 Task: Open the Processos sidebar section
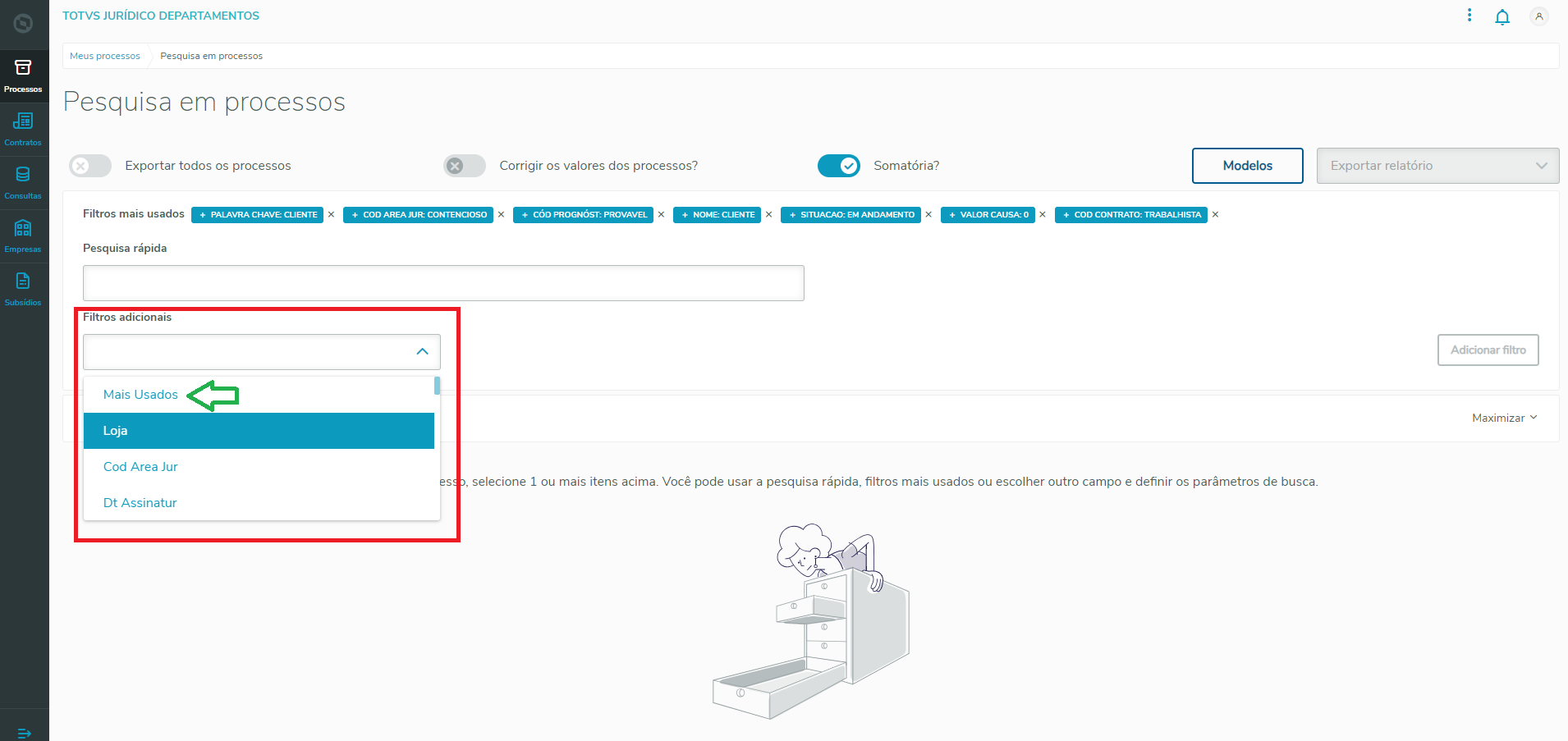click(23, 75)
